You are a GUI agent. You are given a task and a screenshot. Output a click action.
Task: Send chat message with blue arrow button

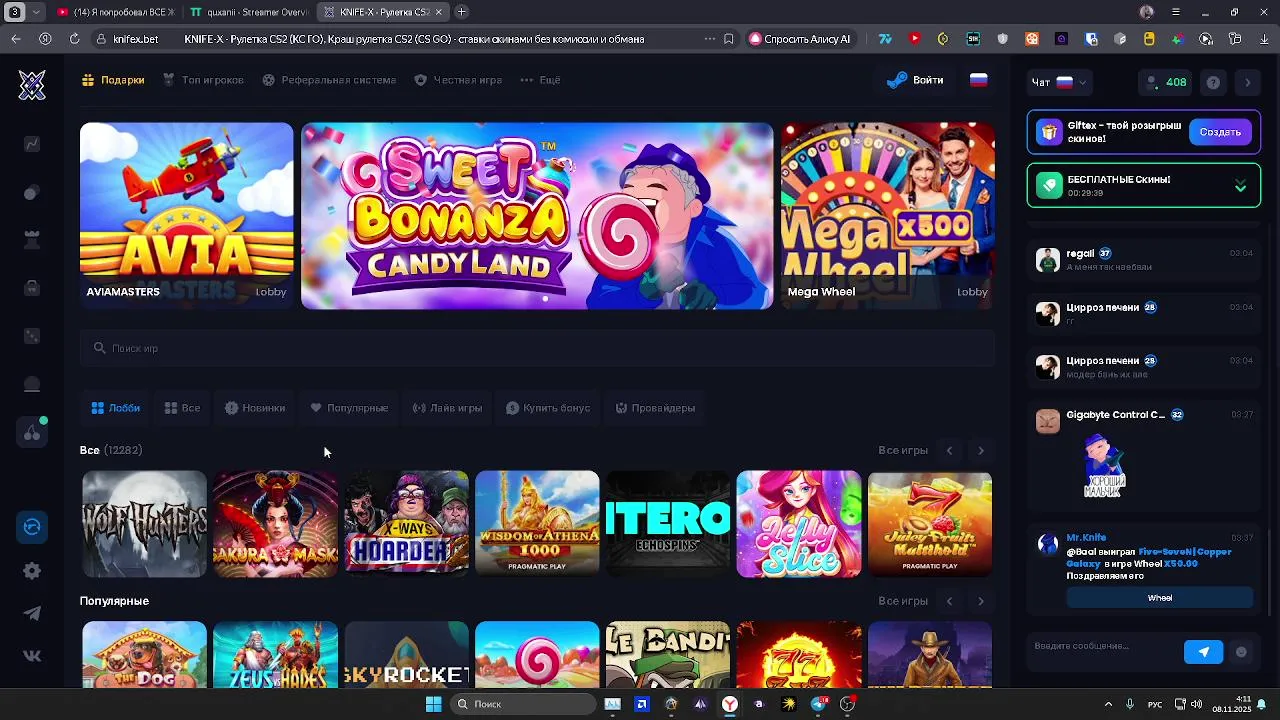coord(1204,652)
